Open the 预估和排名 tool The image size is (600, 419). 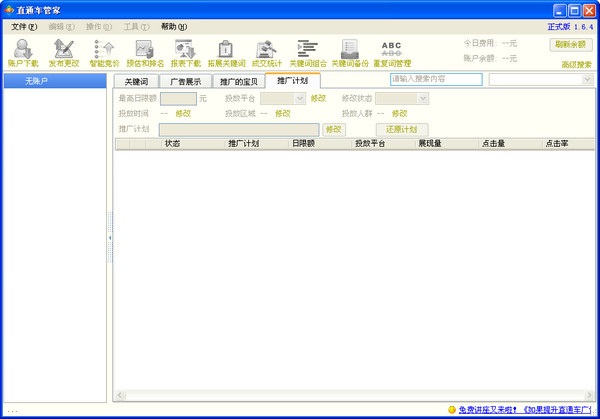145,53
